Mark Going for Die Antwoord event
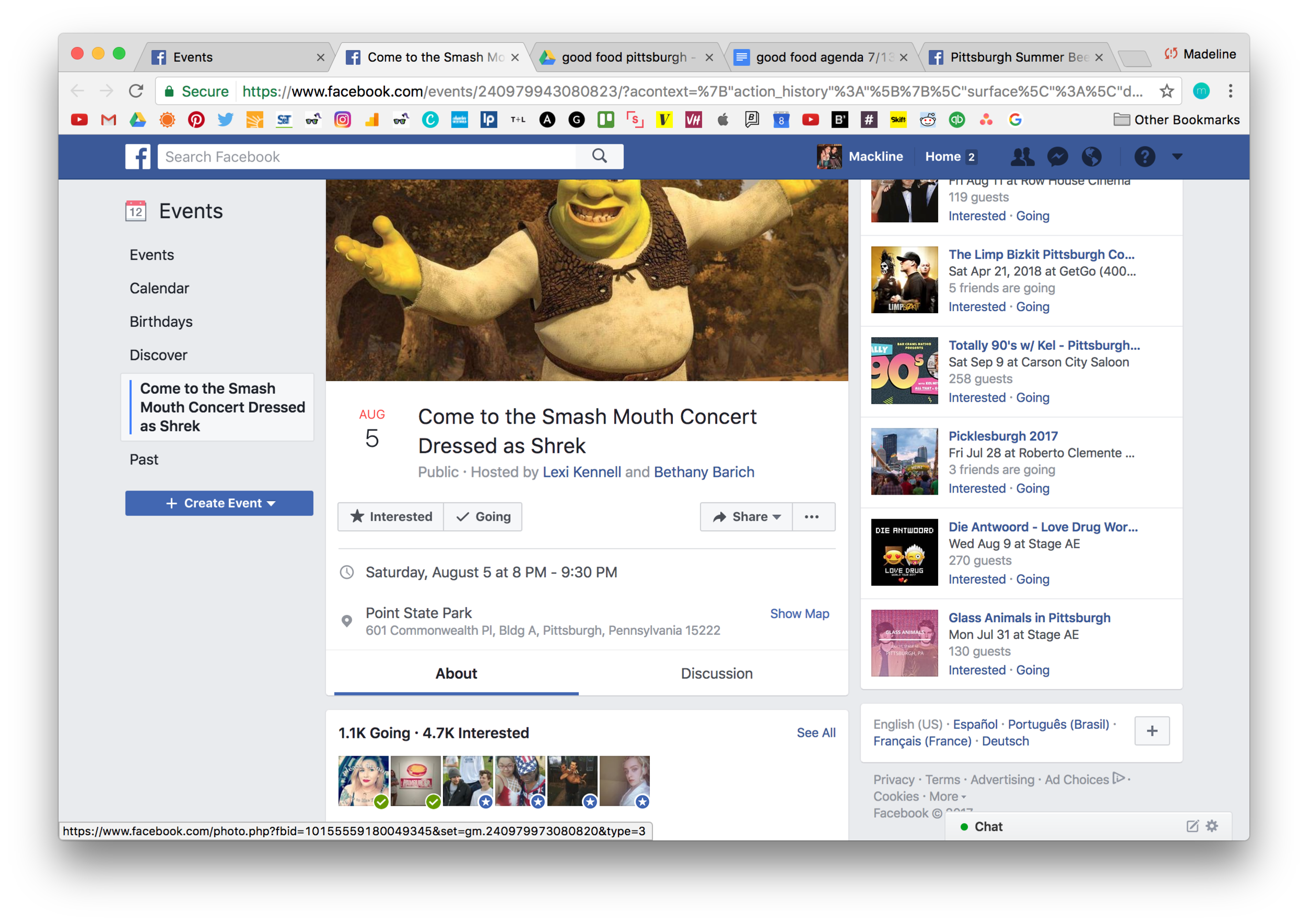Viewport: 1308px width, 924px height. click(1033, 579)
